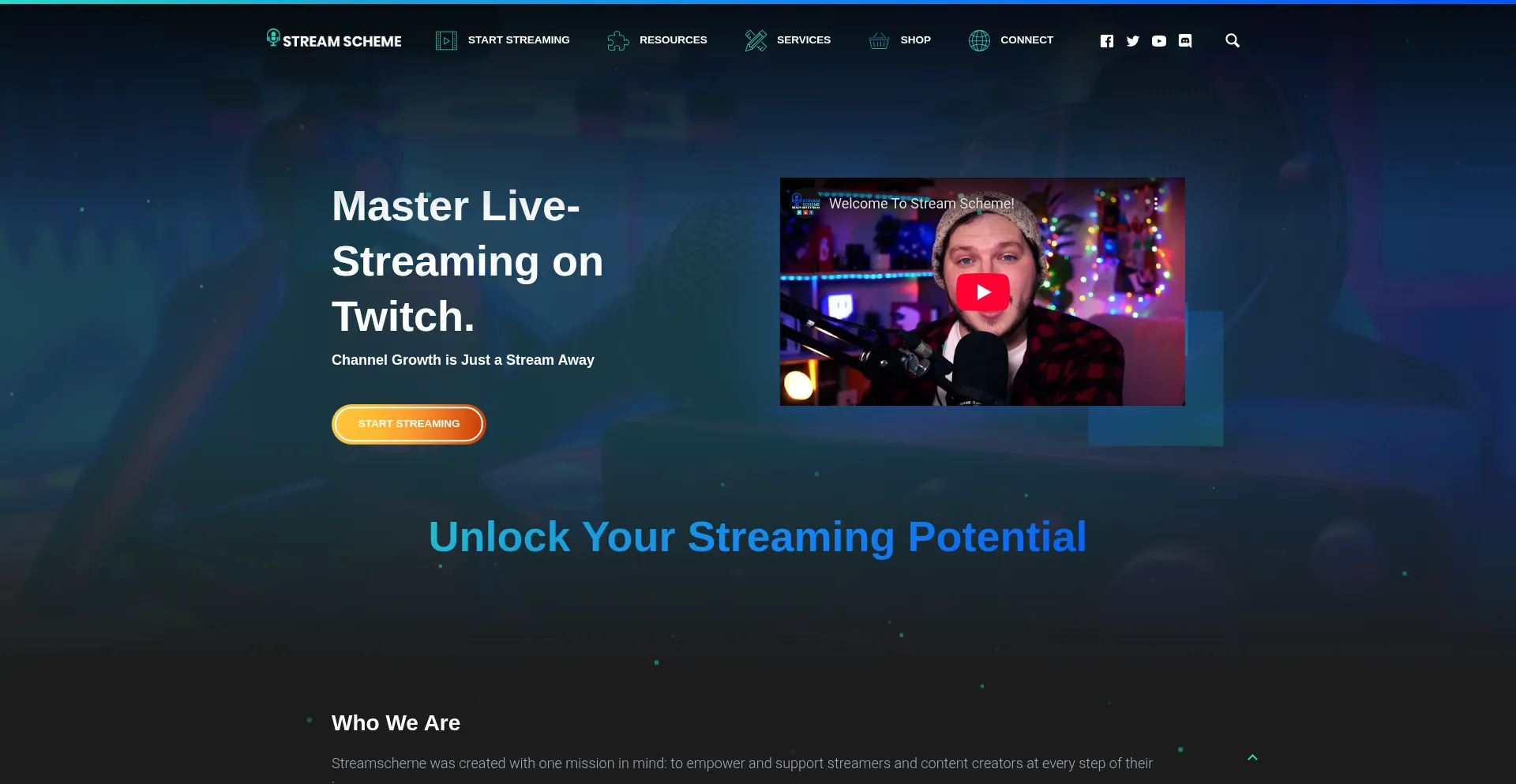Click the back-to-top chevron arrow

1252,757
